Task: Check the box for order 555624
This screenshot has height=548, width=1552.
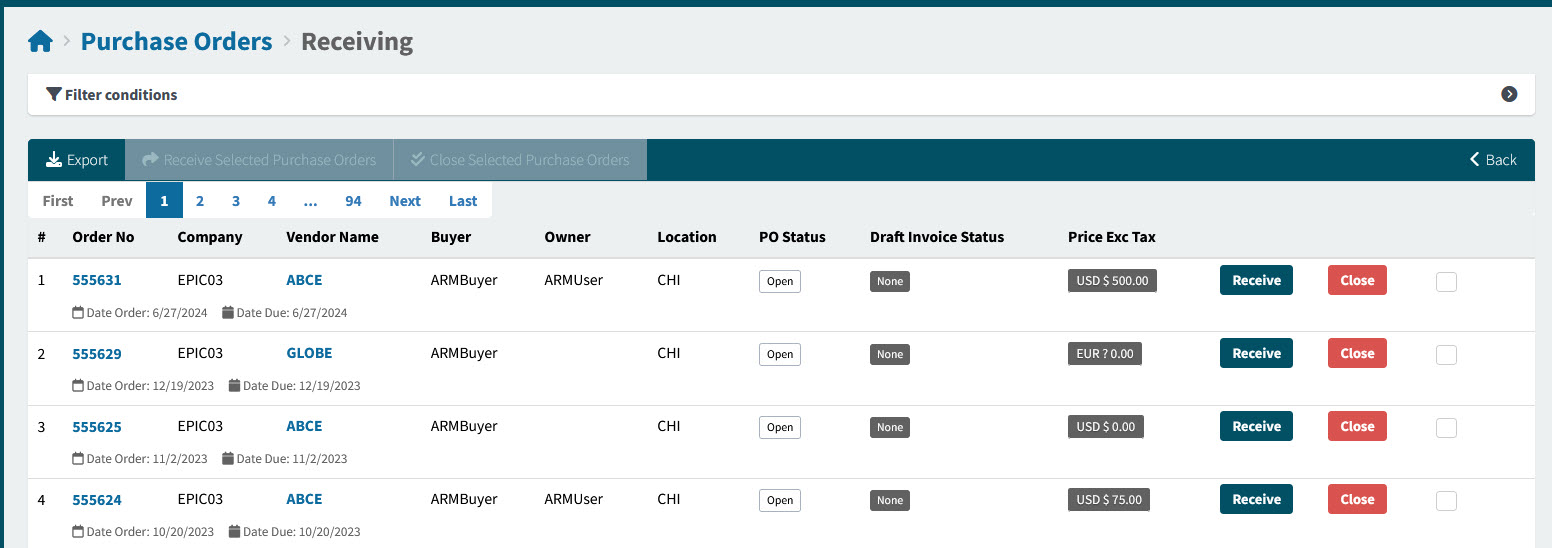Action: [1445, 501]
